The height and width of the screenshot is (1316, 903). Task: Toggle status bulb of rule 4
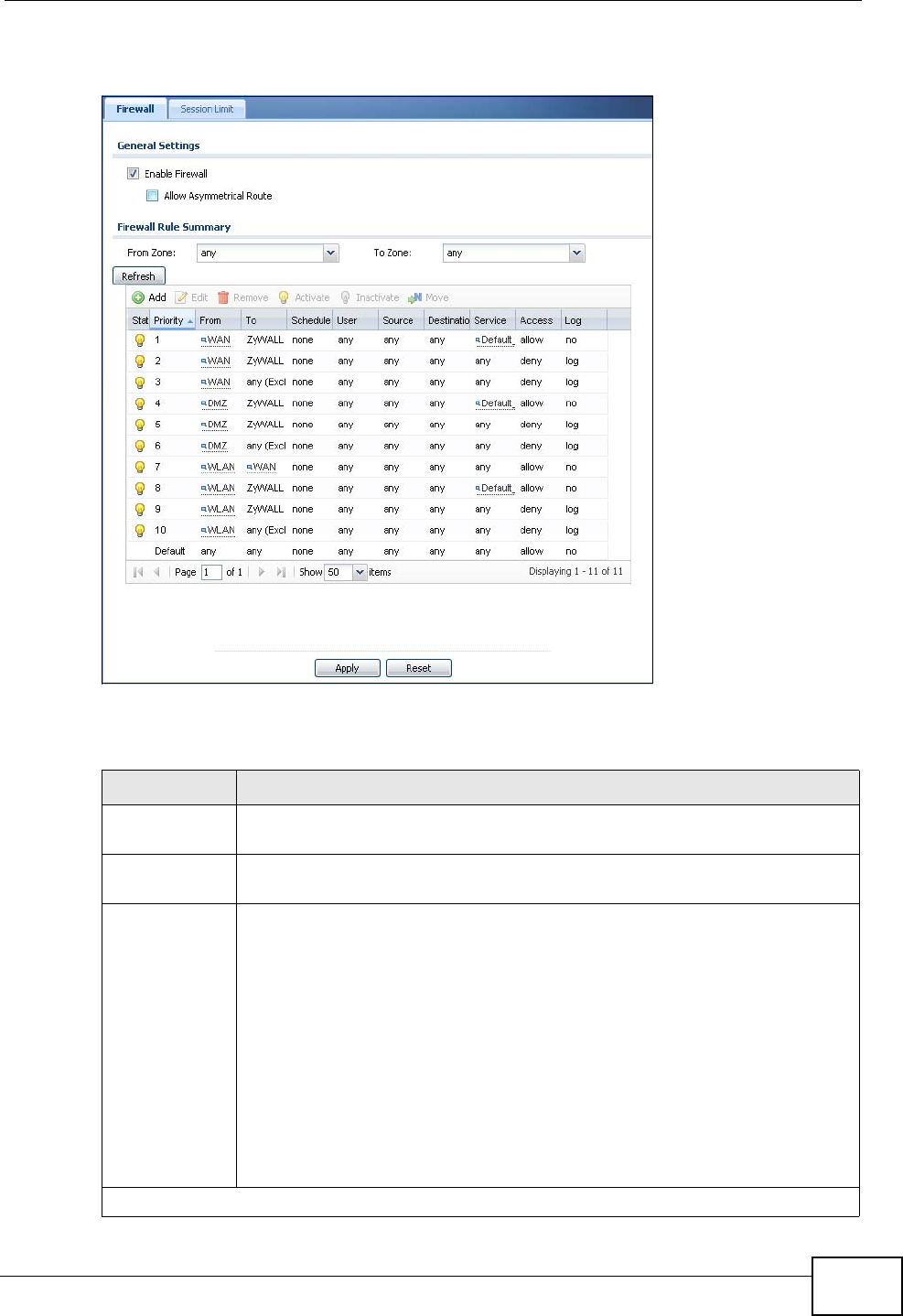coord(140,404)
